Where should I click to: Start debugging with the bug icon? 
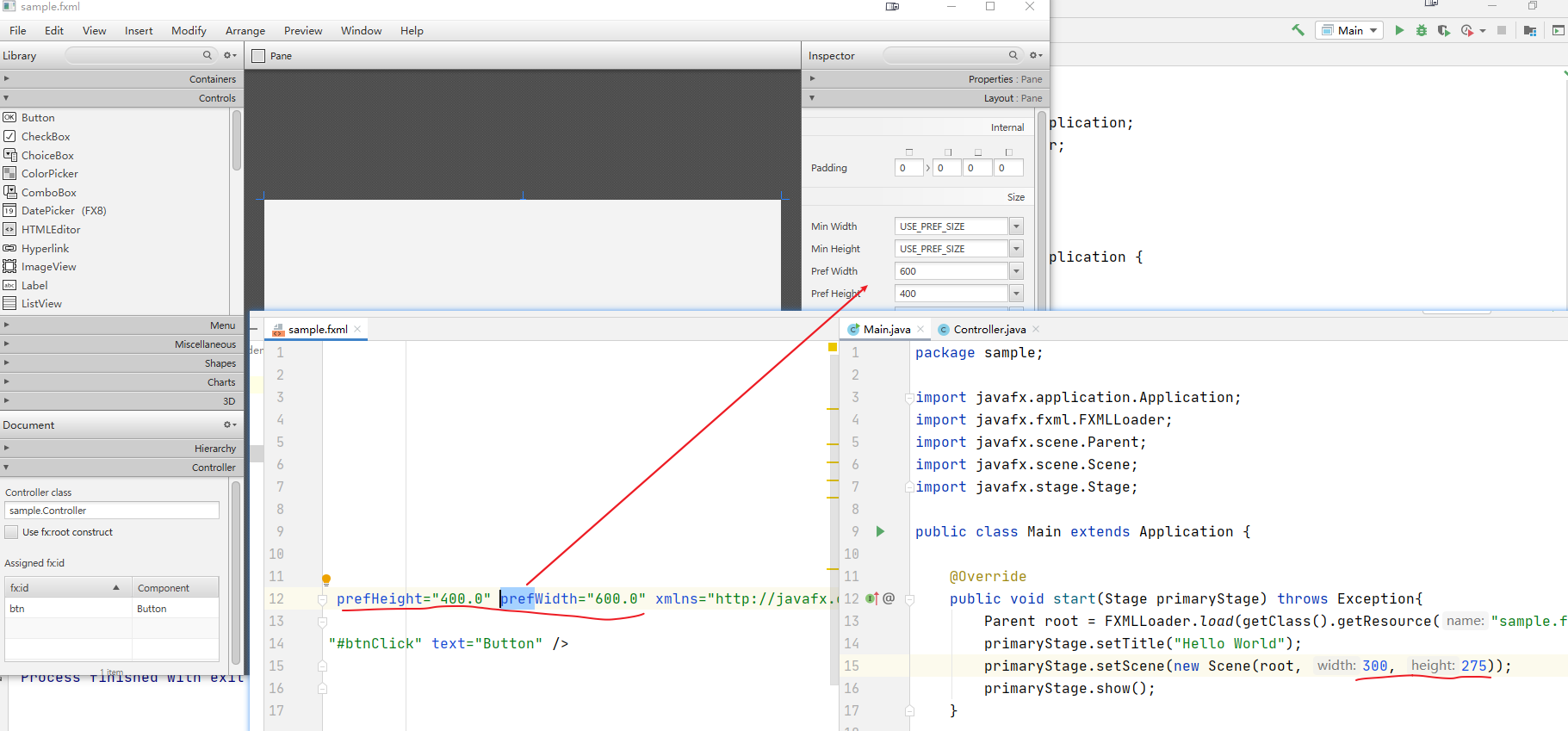(x=1422, y=30)
